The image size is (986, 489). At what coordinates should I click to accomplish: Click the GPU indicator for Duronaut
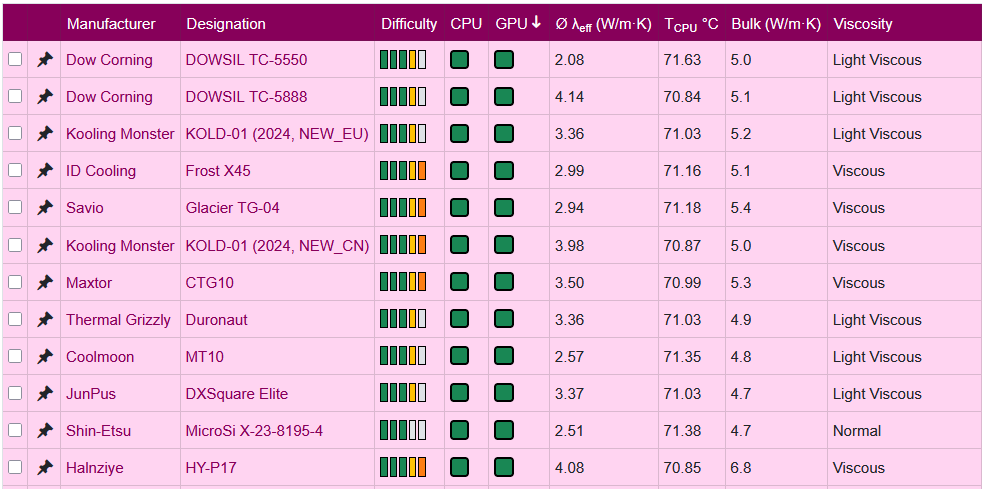click(504, 320)
